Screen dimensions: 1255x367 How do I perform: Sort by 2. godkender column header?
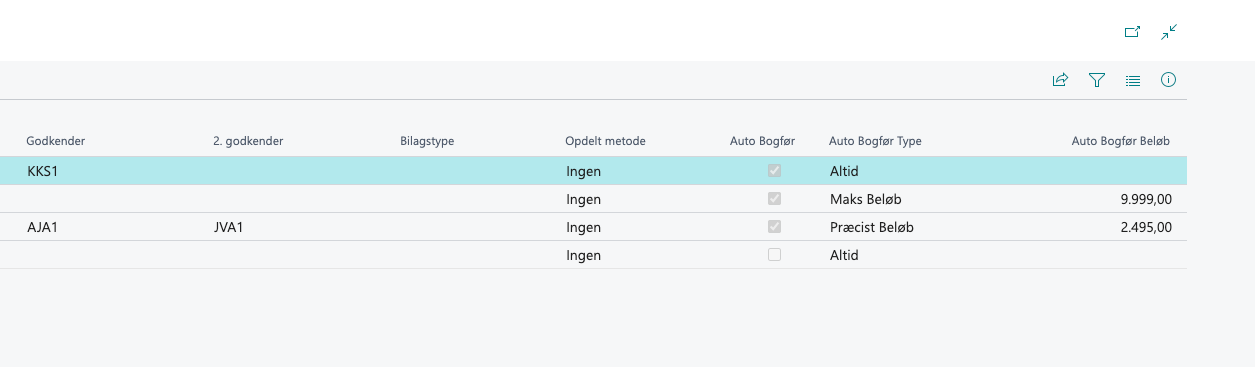(x=248, y=141)
